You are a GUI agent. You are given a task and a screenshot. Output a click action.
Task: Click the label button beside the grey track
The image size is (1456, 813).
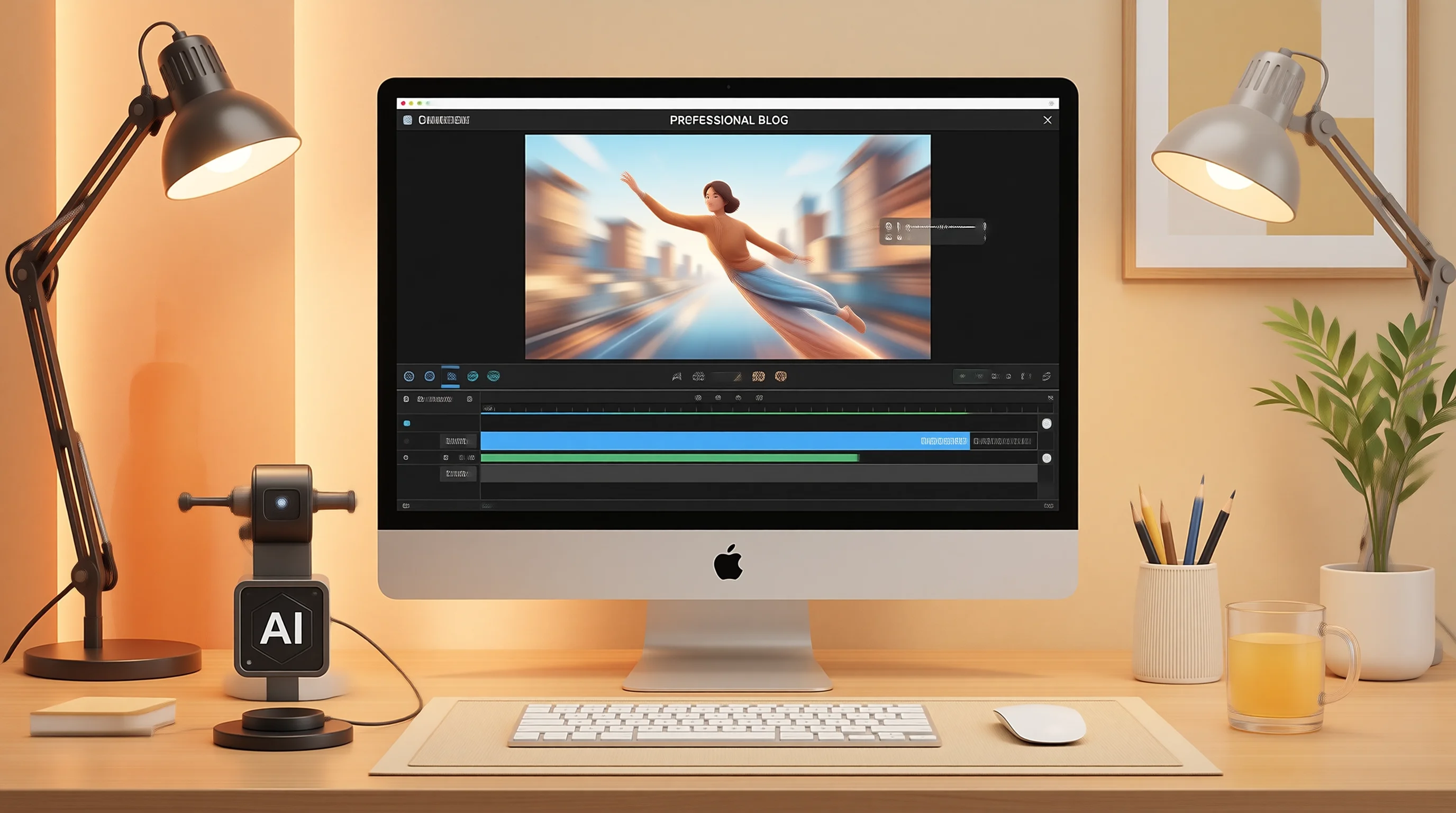pyautogui.click(x=458, y=474)
